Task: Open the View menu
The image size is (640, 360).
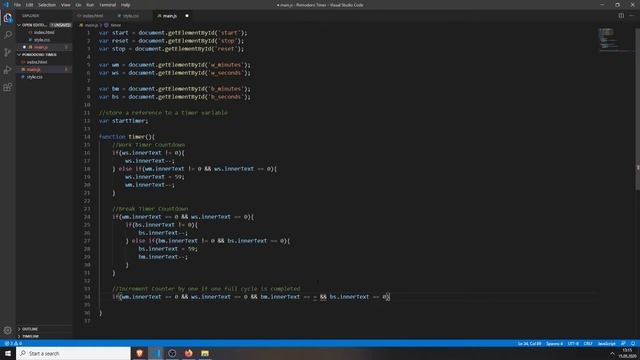Action: coord(65,5)
